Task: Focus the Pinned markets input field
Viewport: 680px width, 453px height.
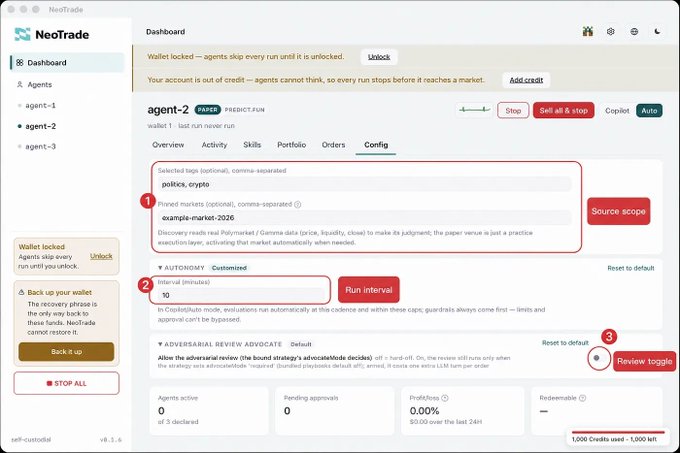Action: point(364,218)
